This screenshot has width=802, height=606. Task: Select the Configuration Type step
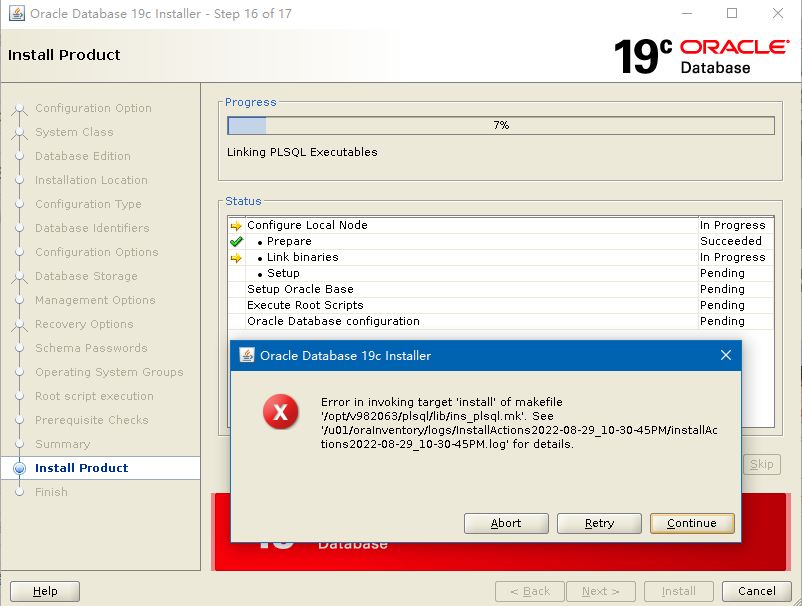pyautogui.click(x=88, y=205)
